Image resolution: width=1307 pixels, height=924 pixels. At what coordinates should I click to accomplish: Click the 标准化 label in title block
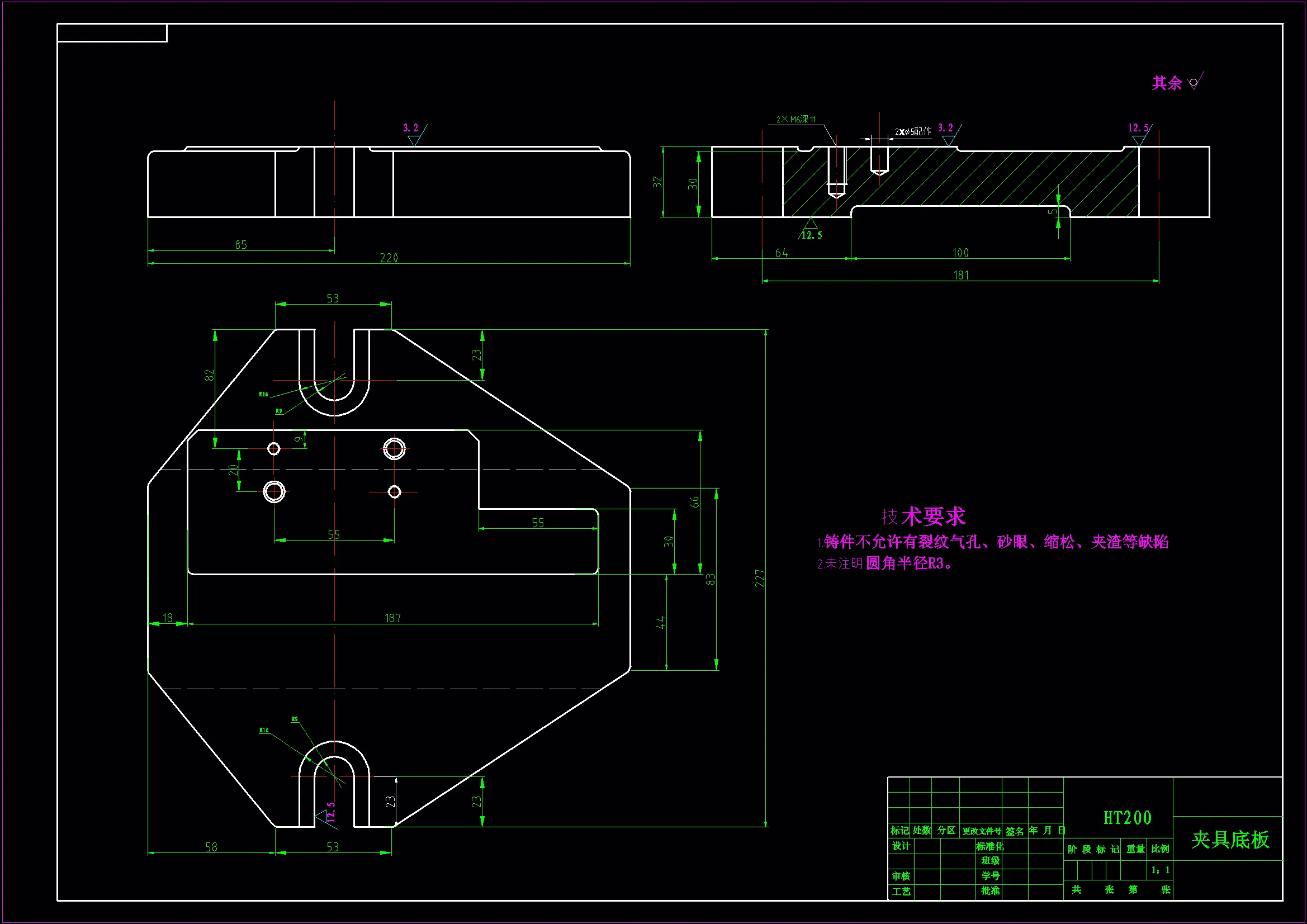coord(989,846)
